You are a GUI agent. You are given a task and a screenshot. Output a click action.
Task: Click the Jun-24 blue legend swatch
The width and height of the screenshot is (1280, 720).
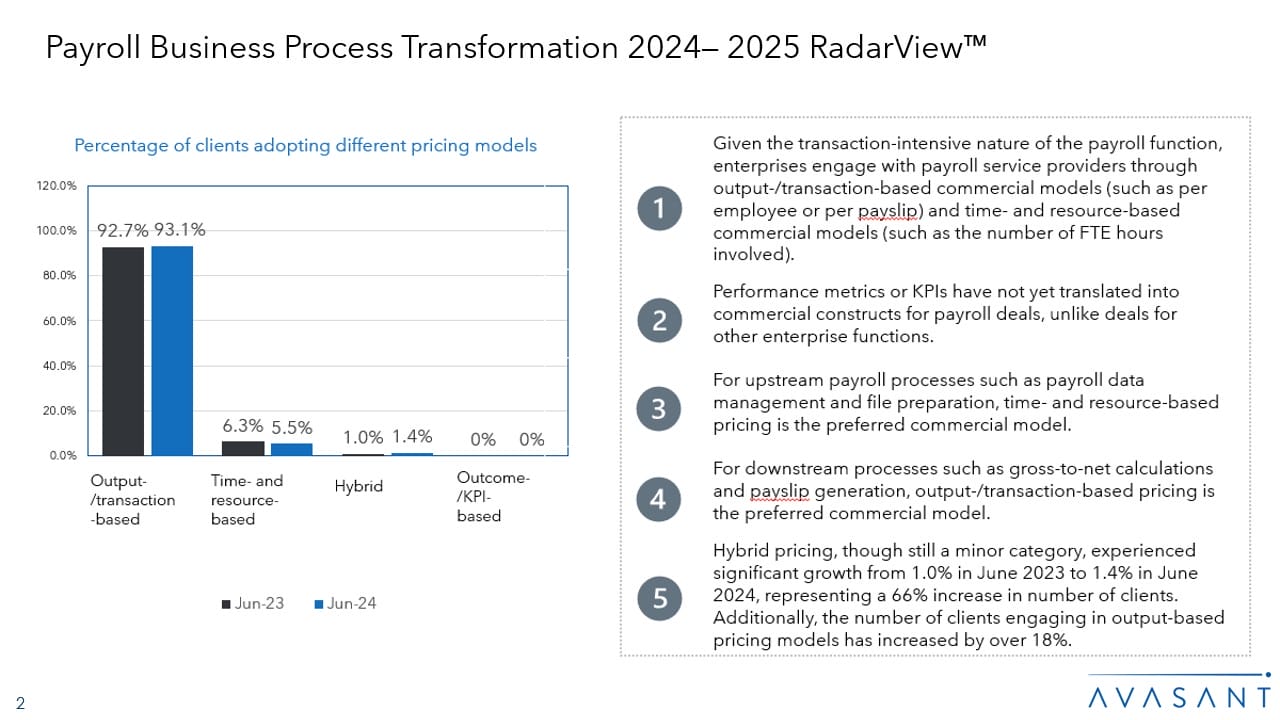318,604
